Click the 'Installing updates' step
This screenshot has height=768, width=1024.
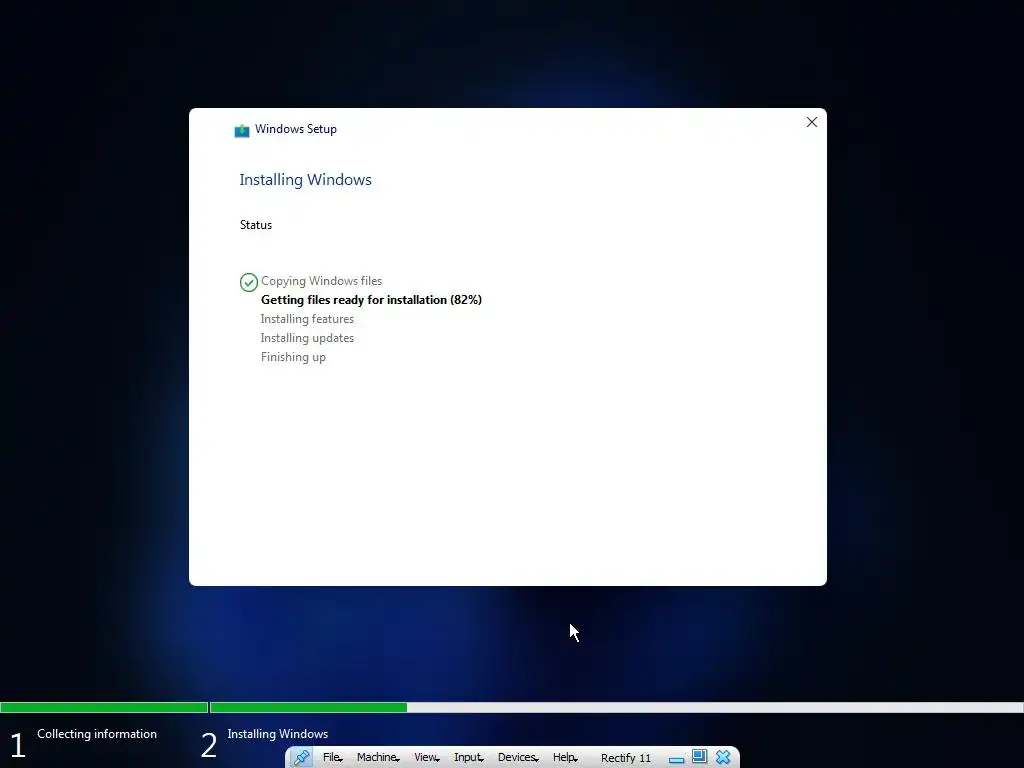[307, 338]
